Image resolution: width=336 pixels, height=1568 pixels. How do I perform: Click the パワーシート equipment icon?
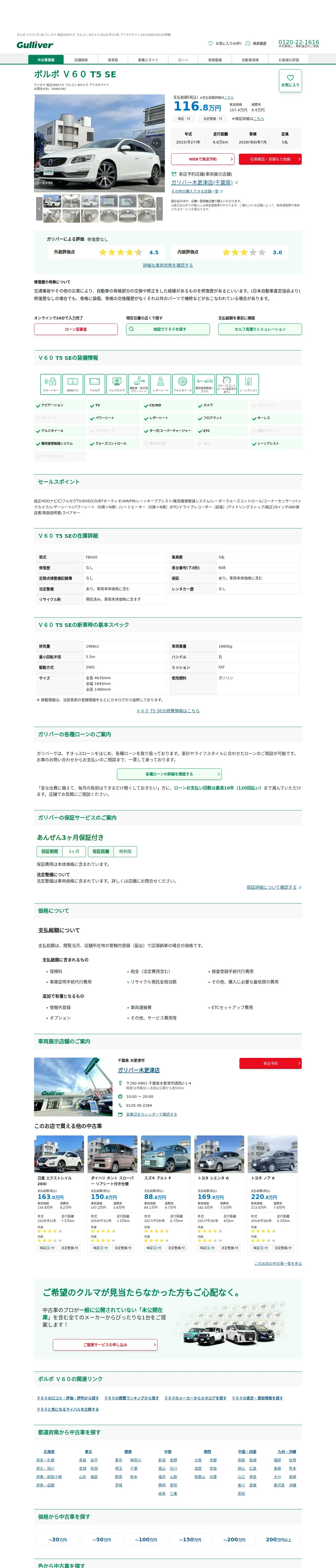(138, 384)
